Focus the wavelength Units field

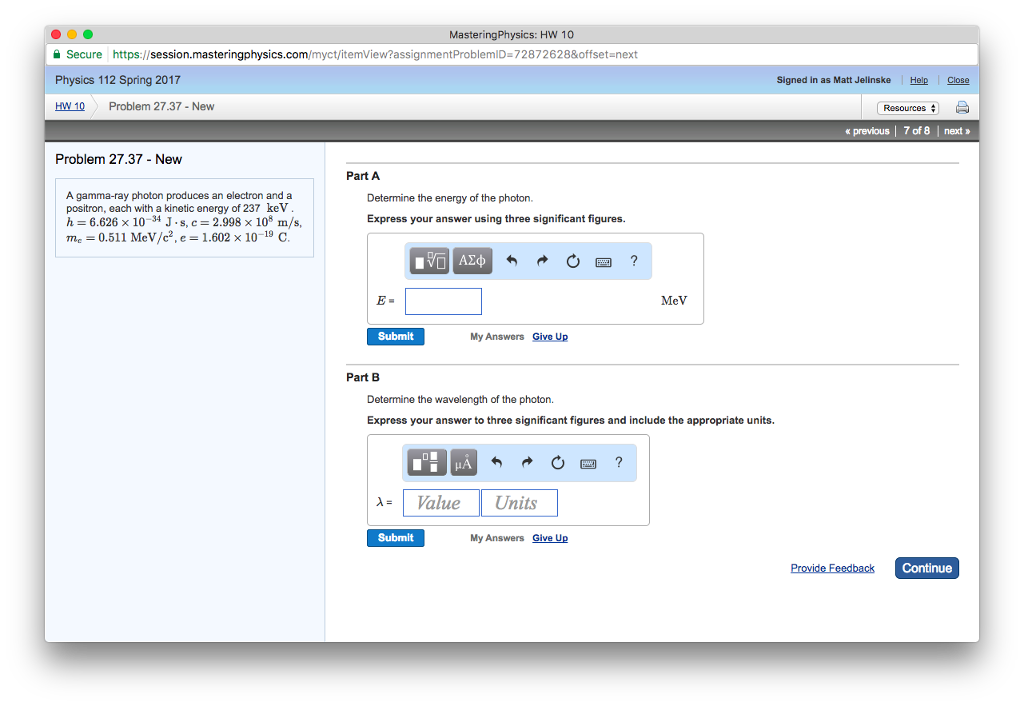point(519,503)
